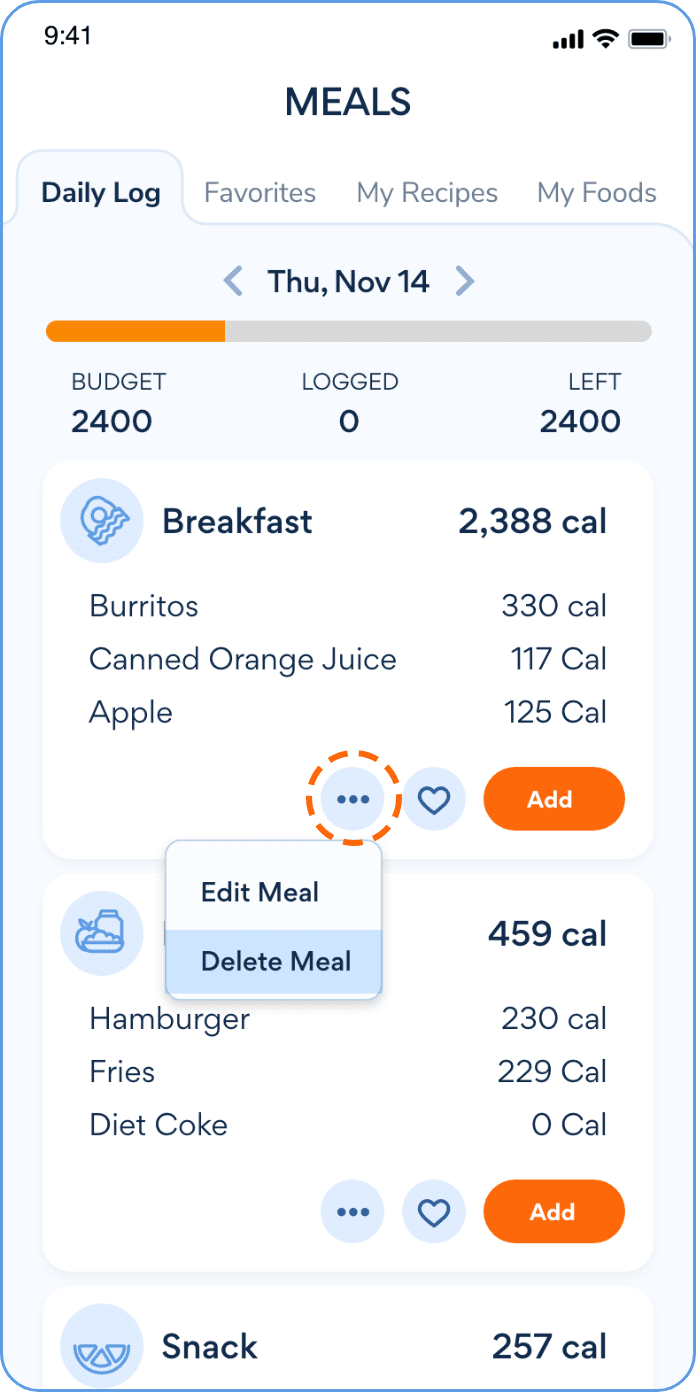Go to previous day arrow

(233, 281)
